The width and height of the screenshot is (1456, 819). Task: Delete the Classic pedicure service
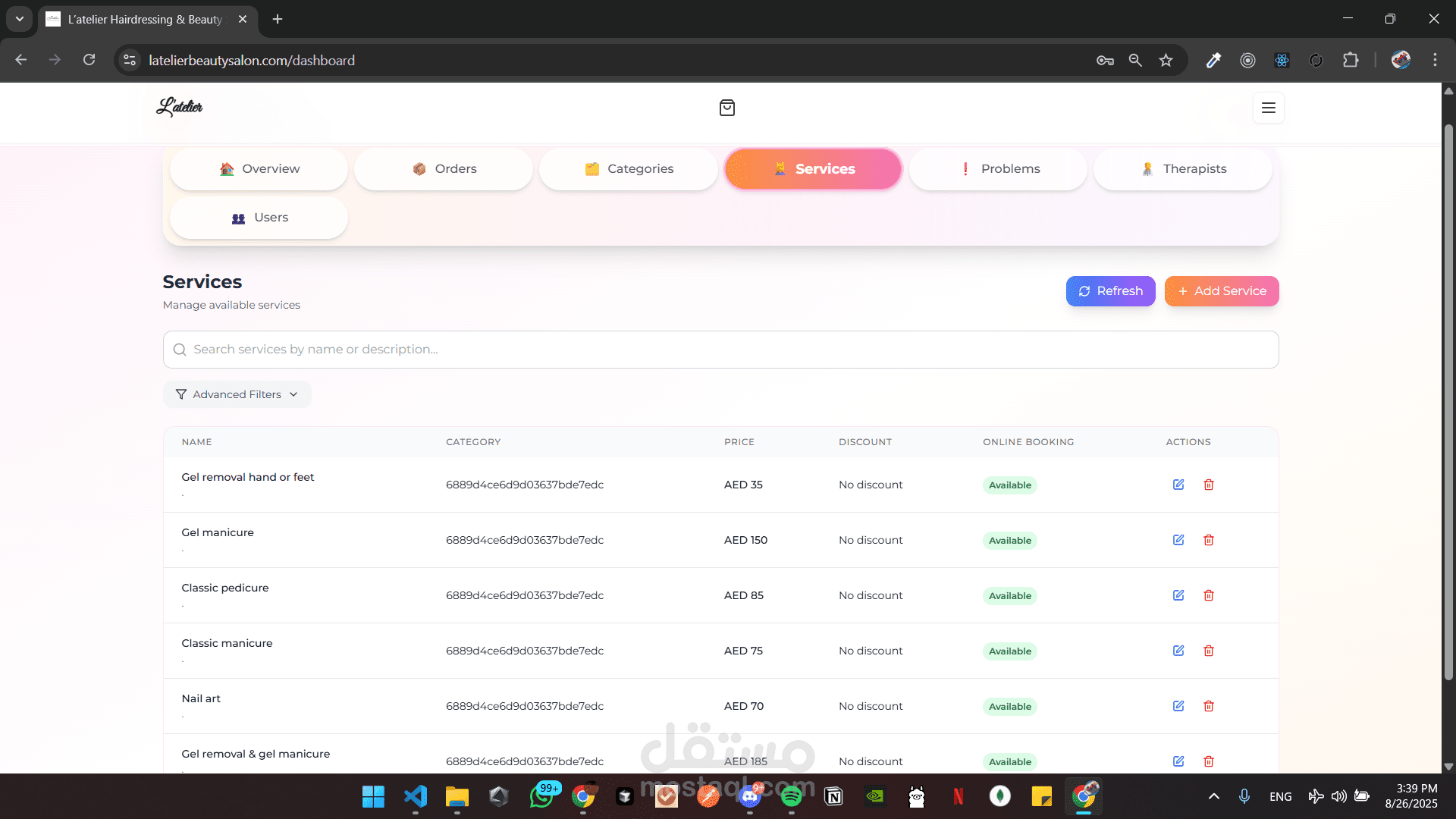pyautogui.click(x=1209, y=595)
